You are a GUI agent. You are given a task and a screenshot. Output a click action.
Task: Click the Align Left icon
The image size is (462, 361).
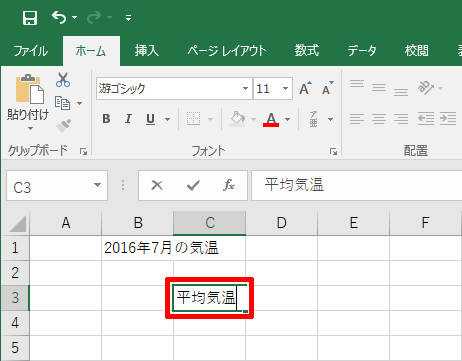(357, 119)
